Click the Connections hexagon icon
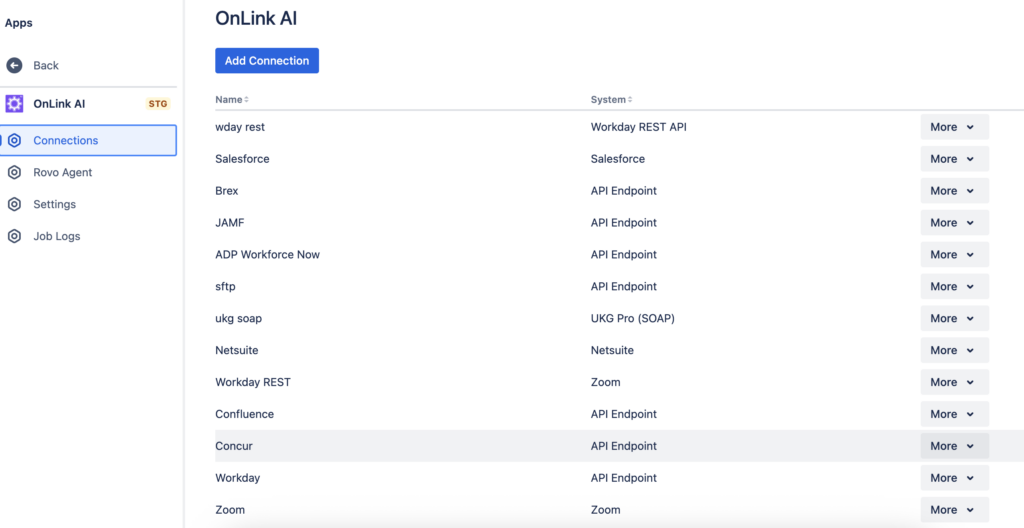 [14, 140]
